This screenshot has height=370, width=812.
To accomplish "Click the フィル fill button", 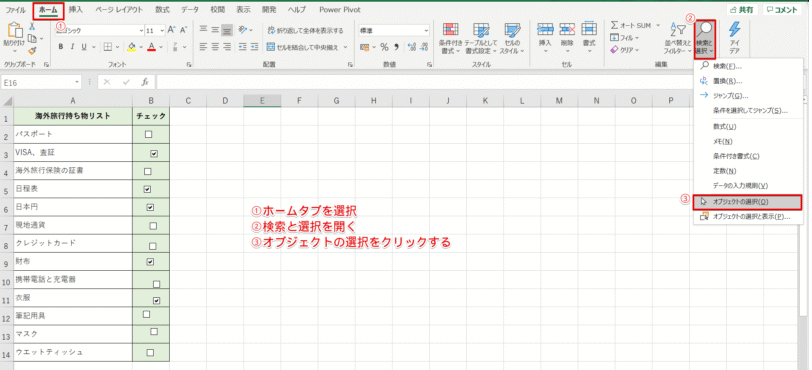I will pos(625,38).
